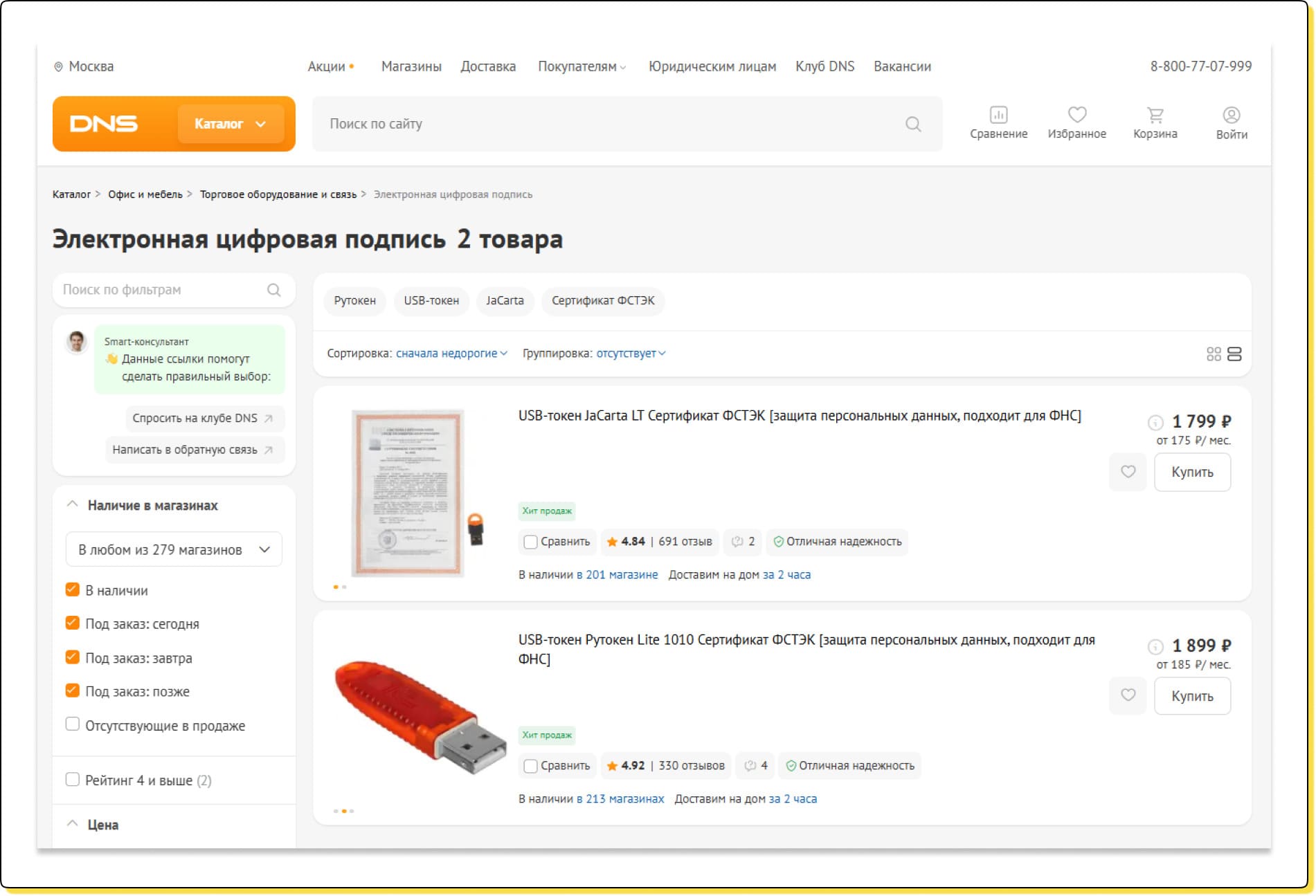Click the DNS logo

tap(104, 124)
